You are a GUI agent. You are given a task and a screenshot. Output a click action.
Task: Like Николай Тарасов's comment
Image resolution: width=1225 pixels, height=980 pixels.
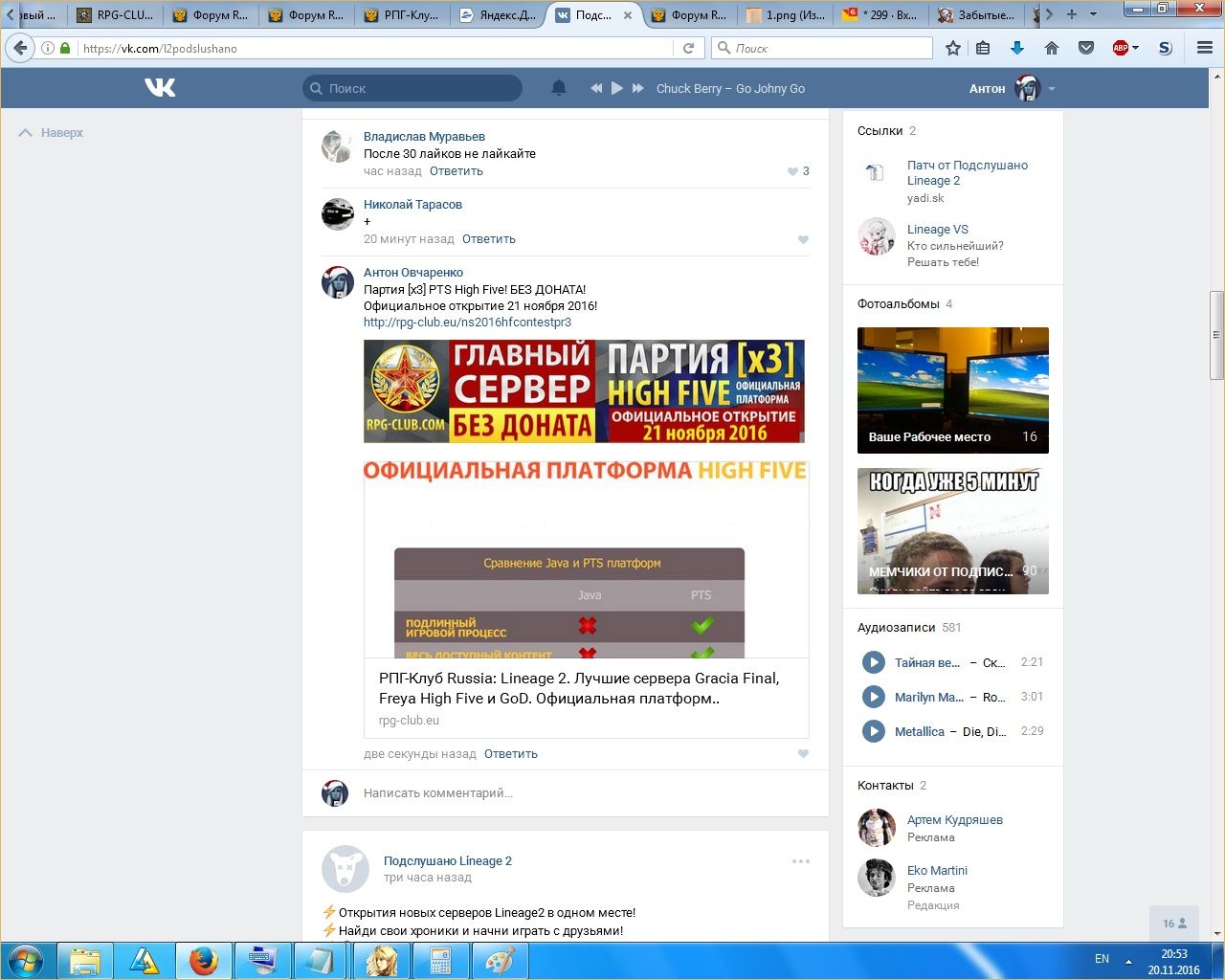(x=803, y=239)
